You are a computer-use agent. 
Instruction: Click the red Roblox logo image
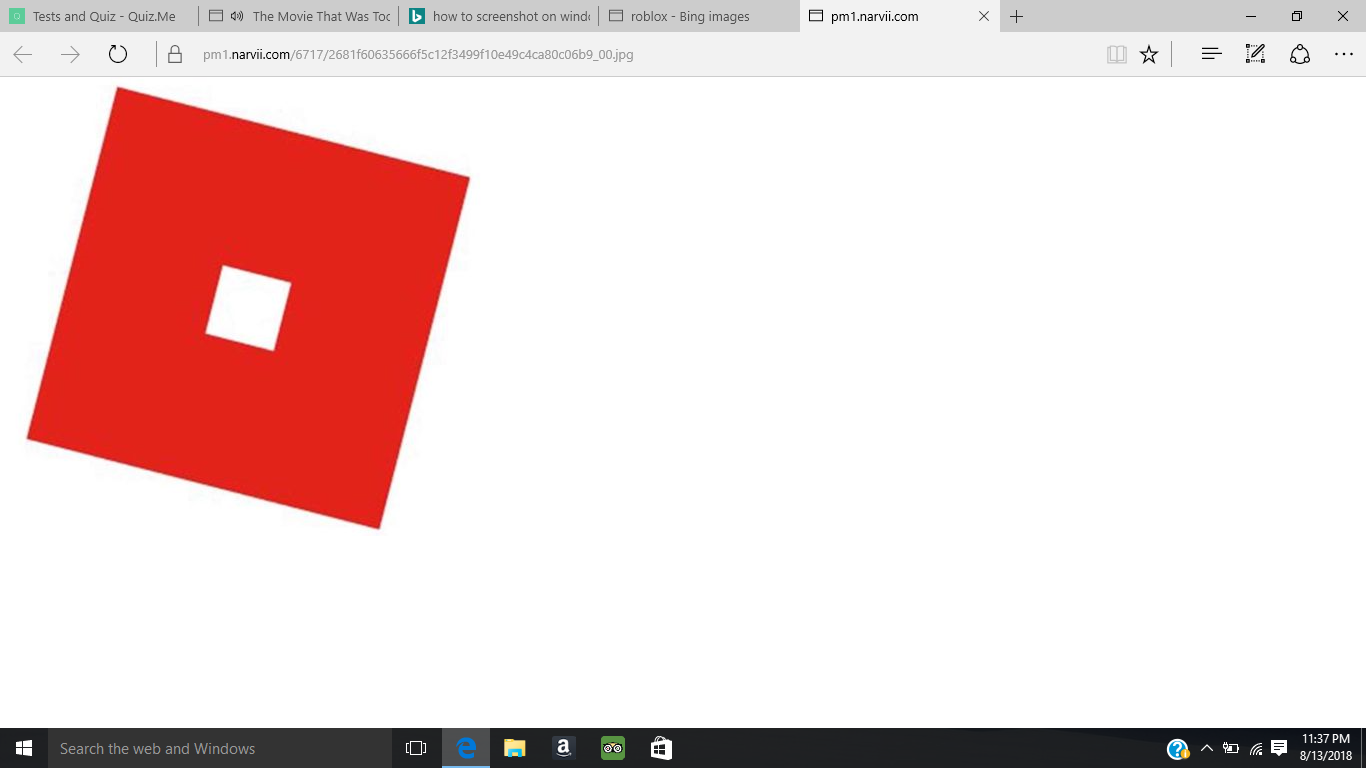pyautogui.click(x=248, y=308)
